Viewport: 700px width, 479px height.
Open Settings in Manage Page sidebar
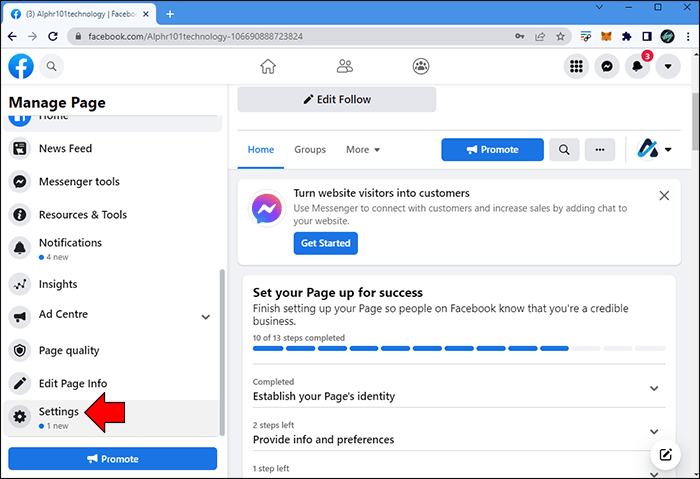click(111, 417)
